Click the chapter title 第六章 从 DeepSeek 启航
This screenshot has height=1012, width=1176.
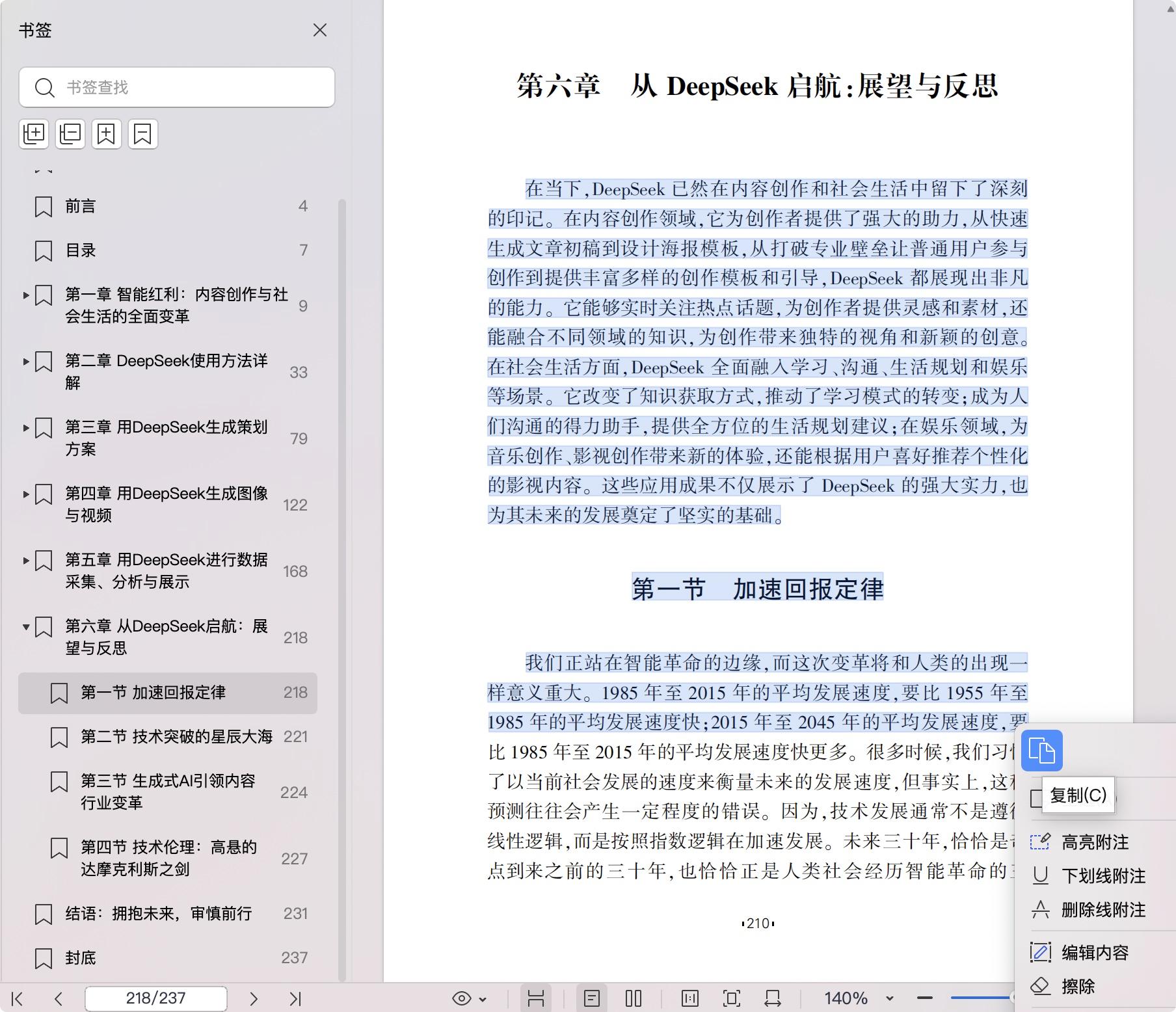point(757,86)
